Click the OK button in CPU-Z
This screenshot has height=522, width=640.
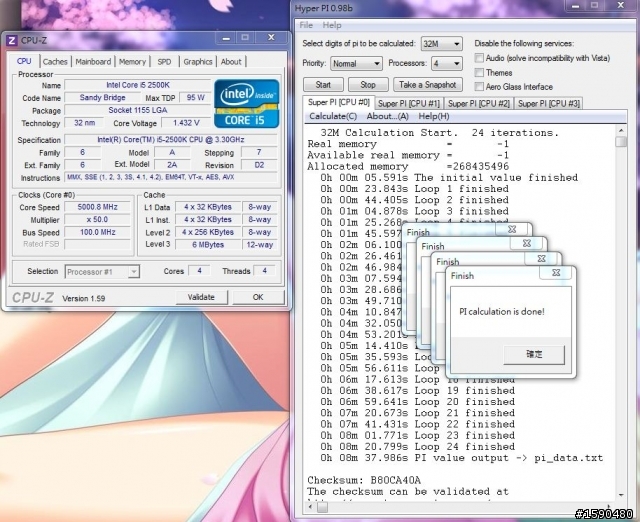258,297
